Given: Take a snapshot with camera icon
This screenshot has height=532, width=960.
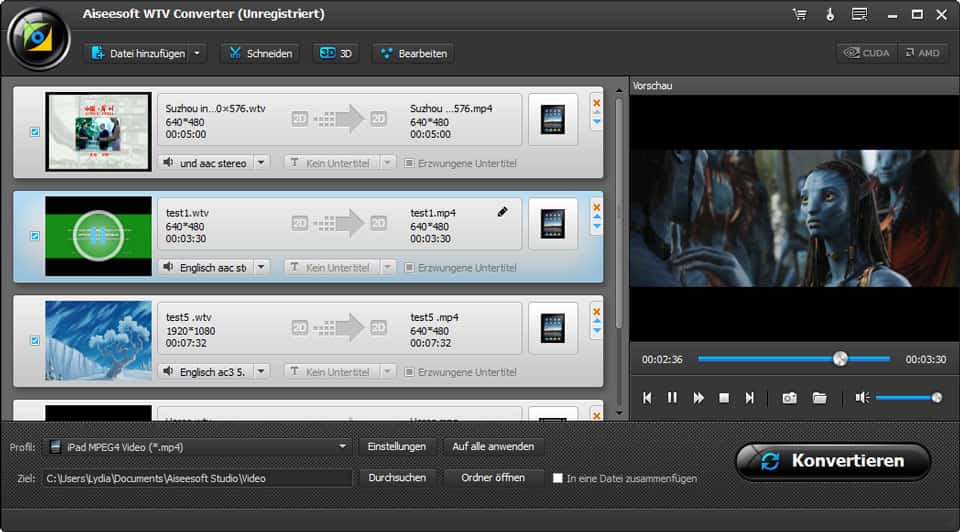Looking at the screenshot, I should [x=789, y=398].
